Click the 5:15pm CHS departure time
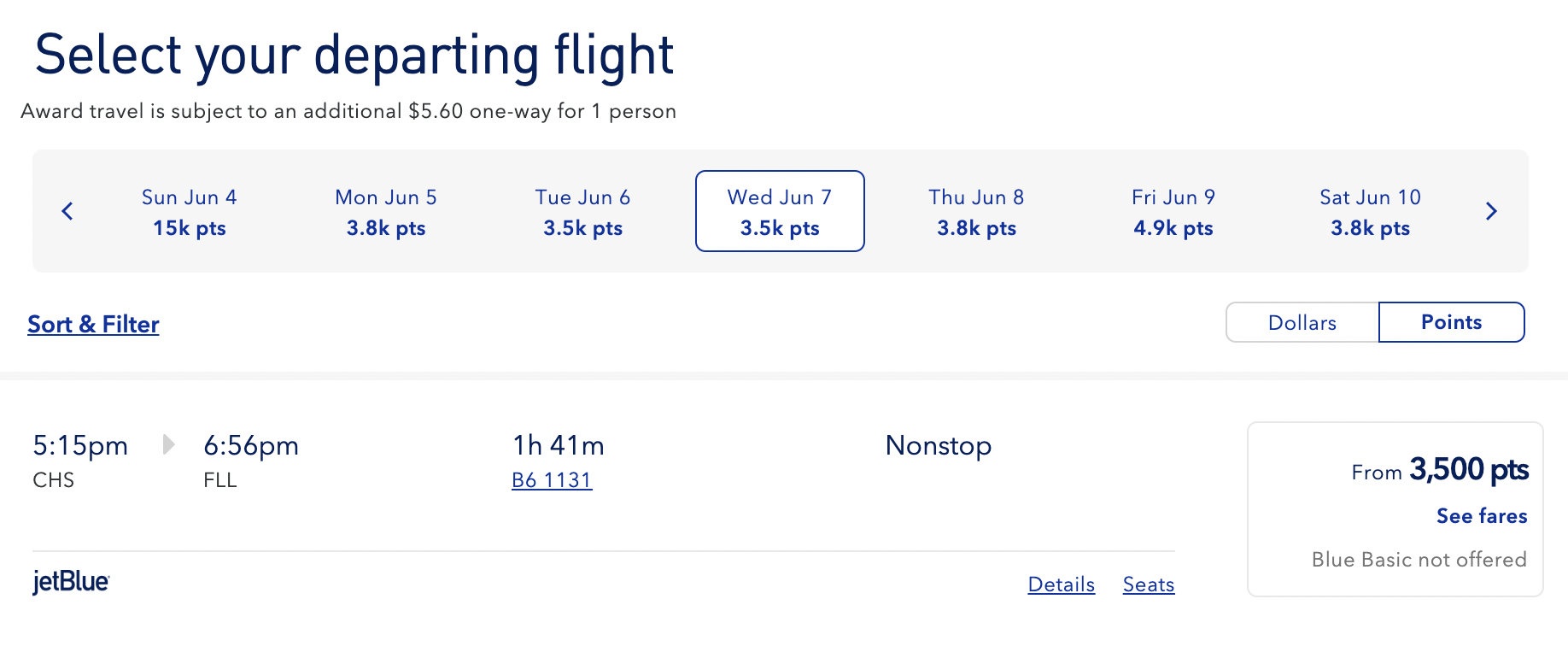The height and width of the screenshot is (646, 1568). (80, 446)
